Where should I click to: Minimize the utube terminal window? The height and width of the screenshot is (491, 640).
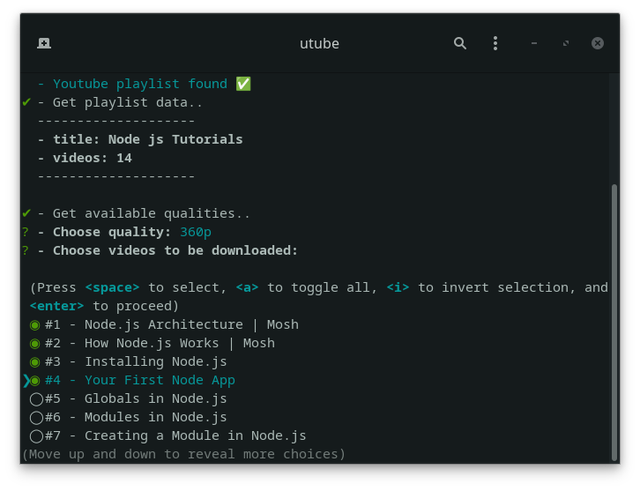534,43
